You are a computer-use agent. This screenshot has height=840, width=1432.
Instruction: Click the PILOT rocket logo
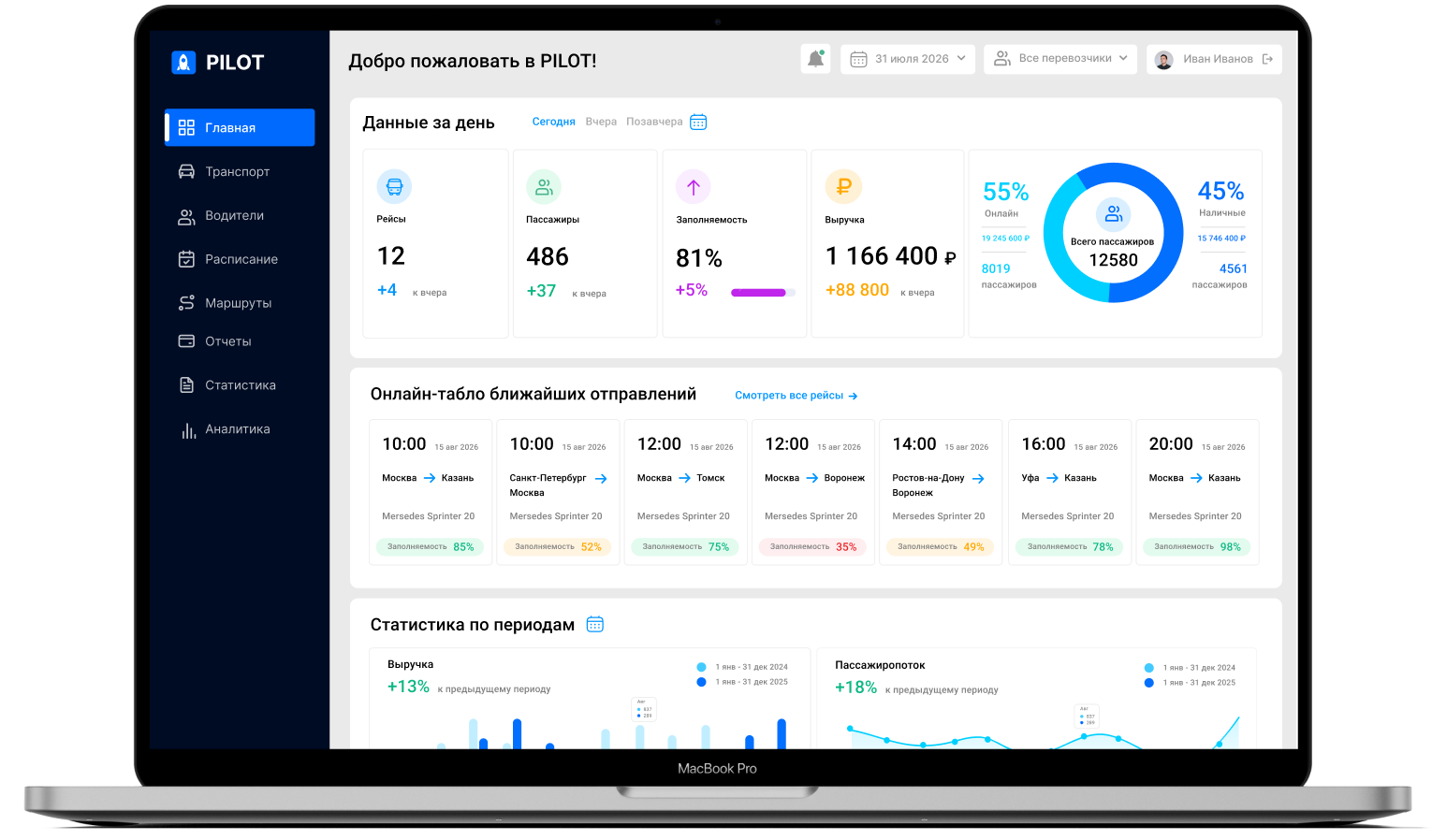click(183, 63)
